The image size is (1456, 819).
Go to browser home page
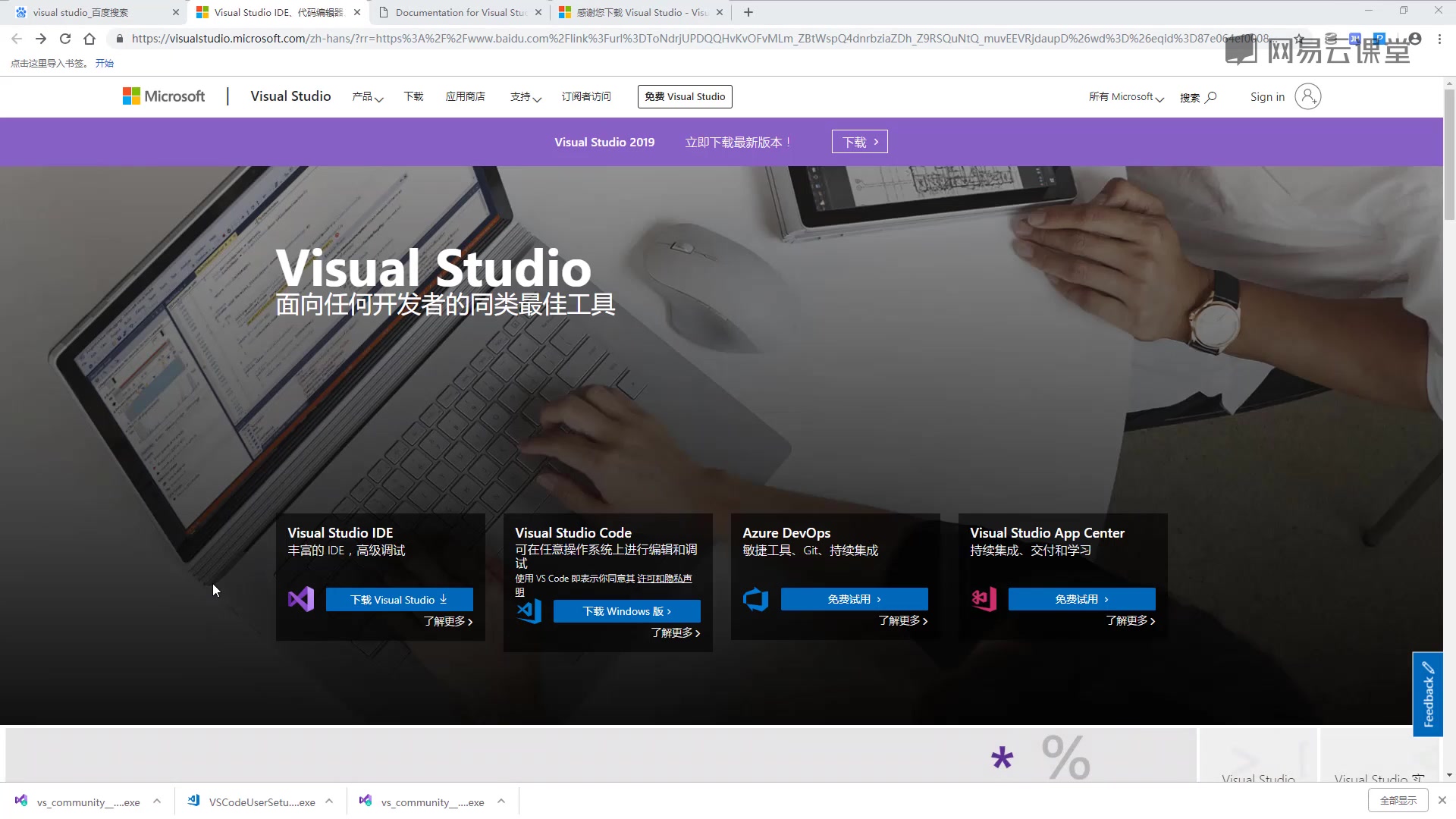click(89, 39)
